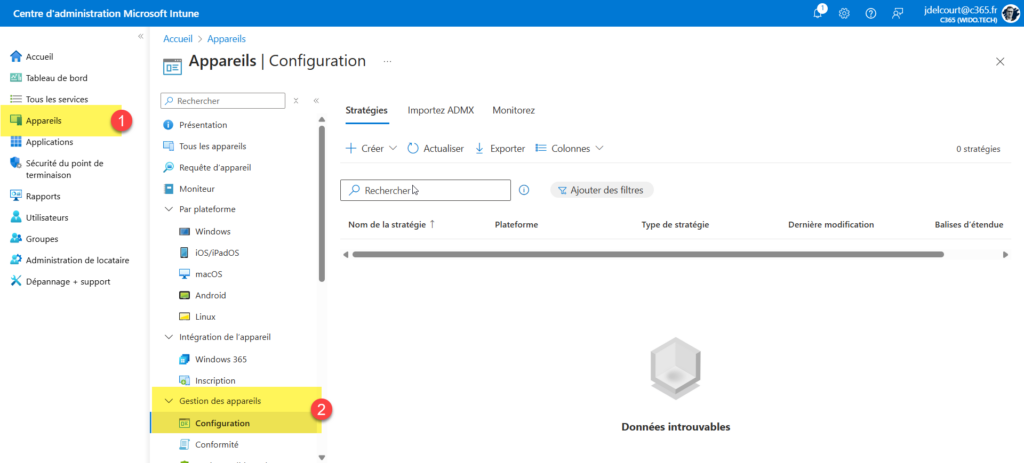1024x463 pixels.
Task: Open the more options ellipsis by title
Action: pos(387,61)
